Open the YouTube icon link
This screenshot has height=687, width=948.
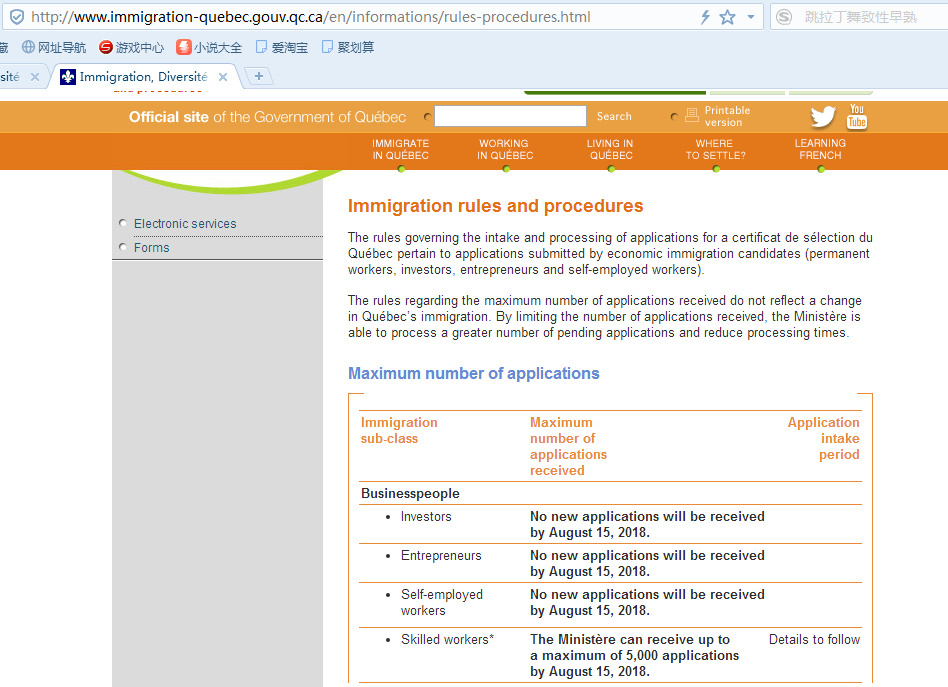click(857, 116)
